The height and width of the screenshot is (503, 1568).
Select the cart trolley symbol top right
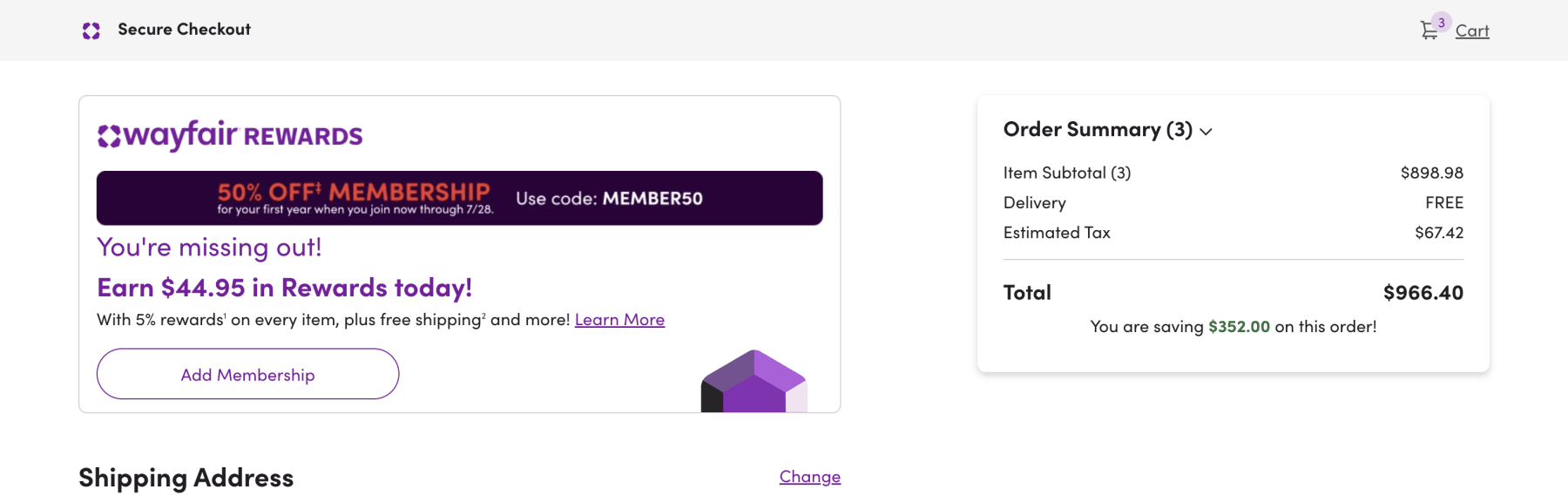coord(1429,30)
